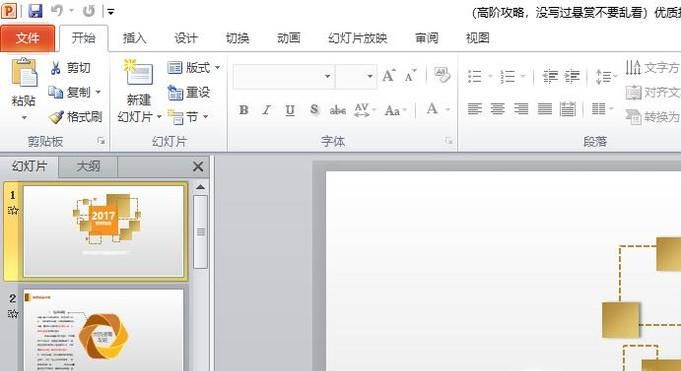Save the presentation with the floppy icon
The height and width of the screenshot is (371, 681).
tap(35, 10)
